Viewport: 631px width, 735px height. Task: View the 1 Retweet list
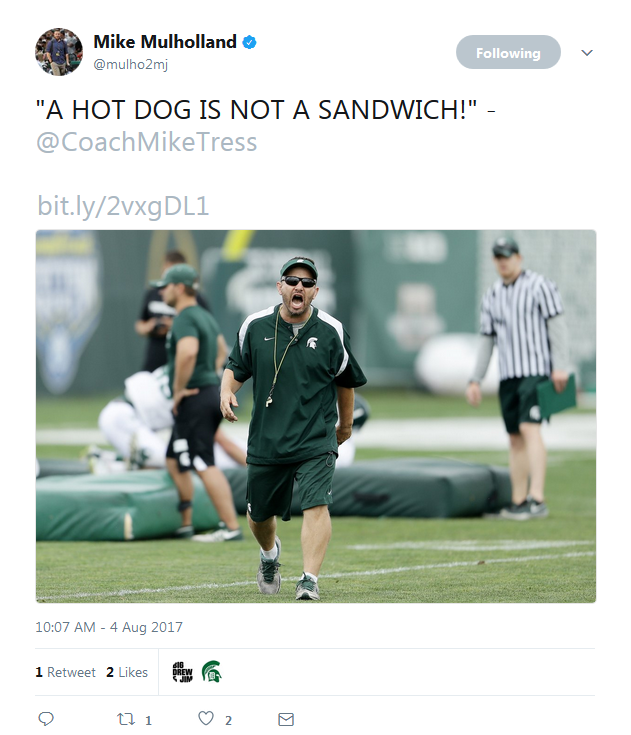point(66,672)
